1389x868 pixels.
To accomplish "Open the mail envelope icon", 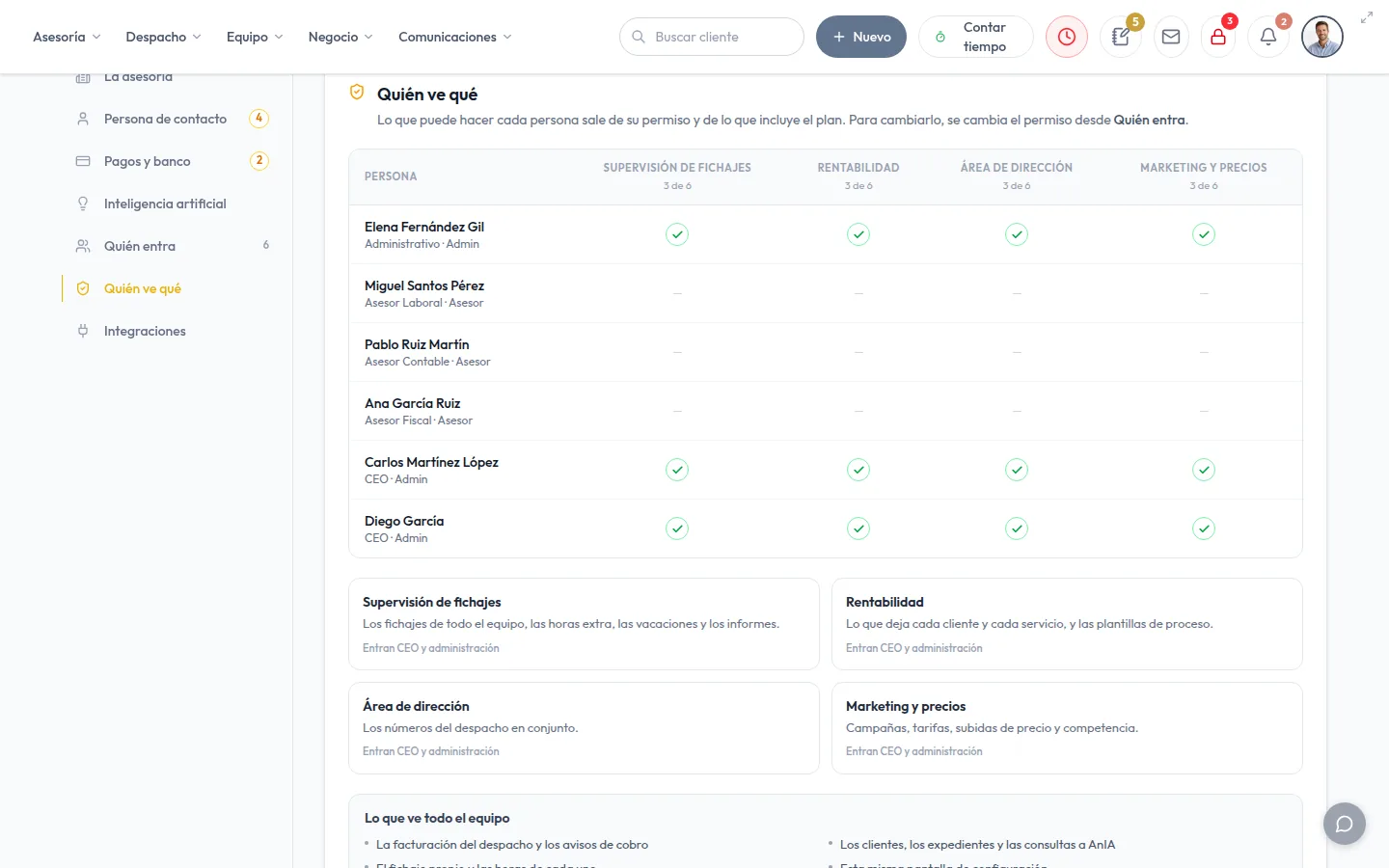I will coord(1171,37).
